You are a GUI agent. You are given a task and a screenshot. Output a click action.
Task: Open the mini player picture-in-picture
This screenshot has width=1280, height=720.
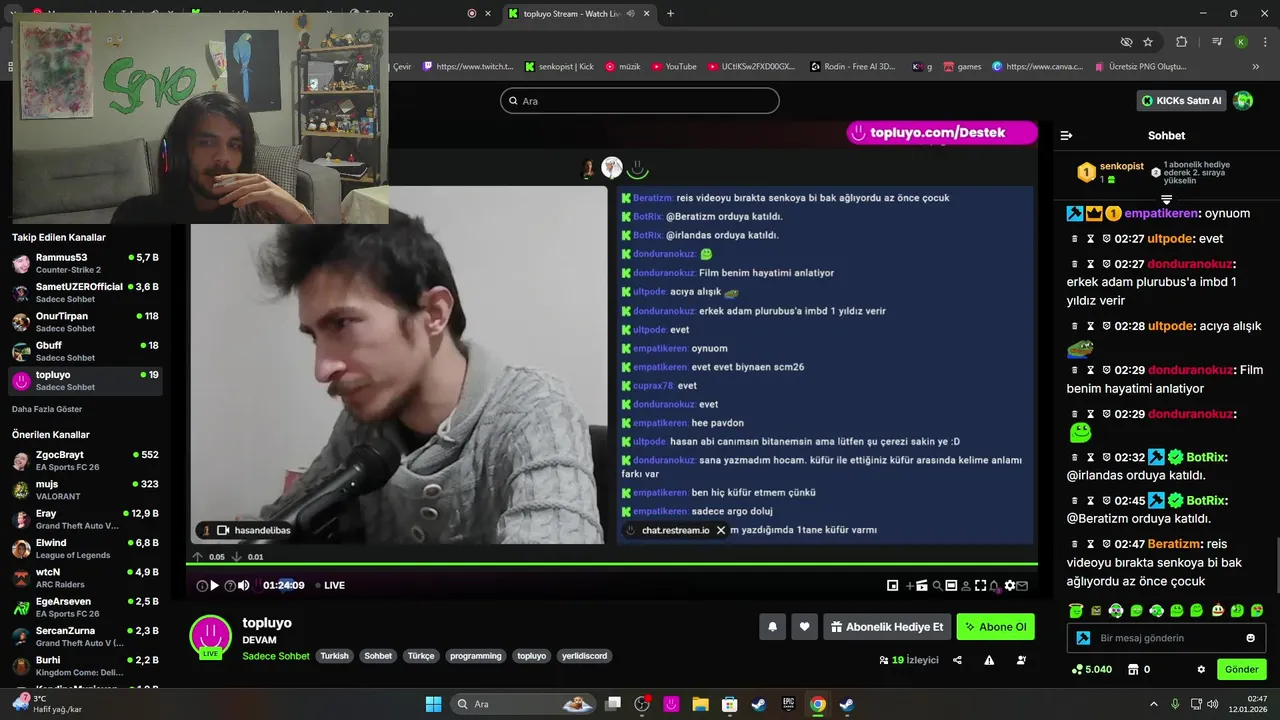coord(893,586)
